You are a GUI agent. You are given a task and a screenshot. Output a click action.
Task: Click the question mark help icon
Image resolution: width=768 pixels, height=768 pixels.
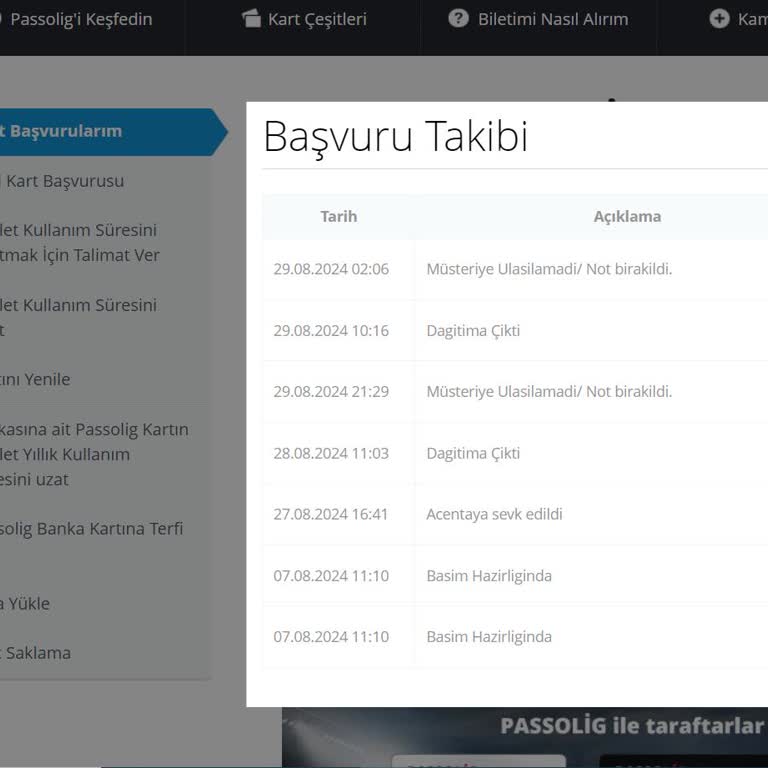458,18
